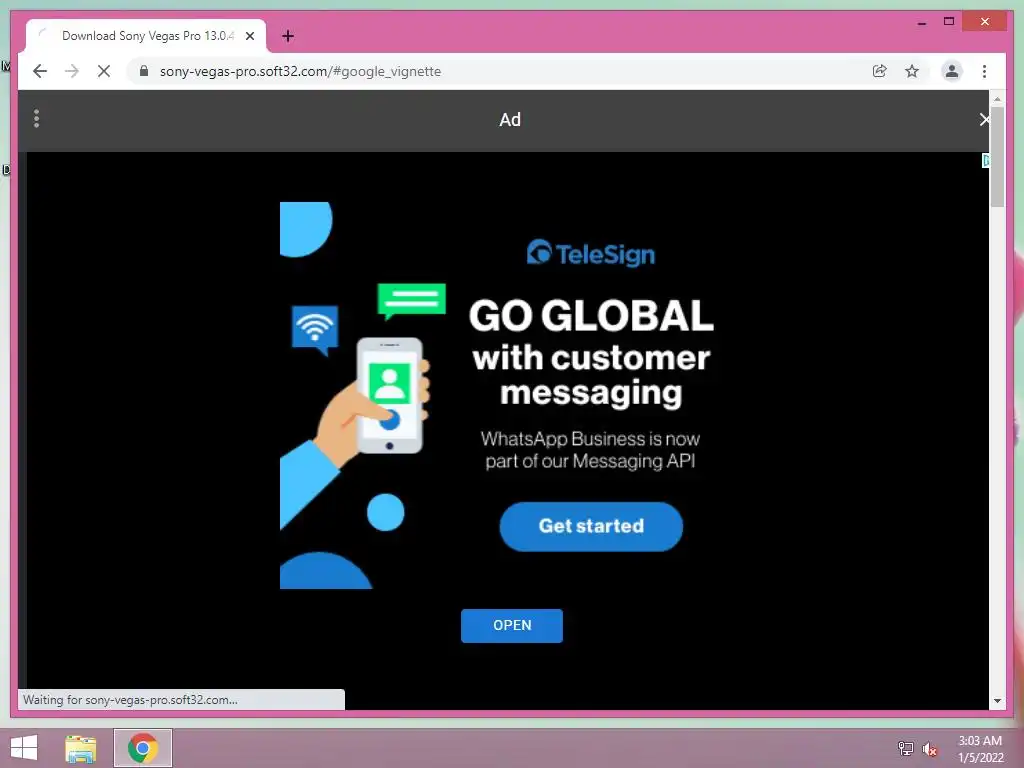The height and width of the screenshot is (768, 1024).
Task: Click the phone illustration in the ad
Action: point(389,395)
